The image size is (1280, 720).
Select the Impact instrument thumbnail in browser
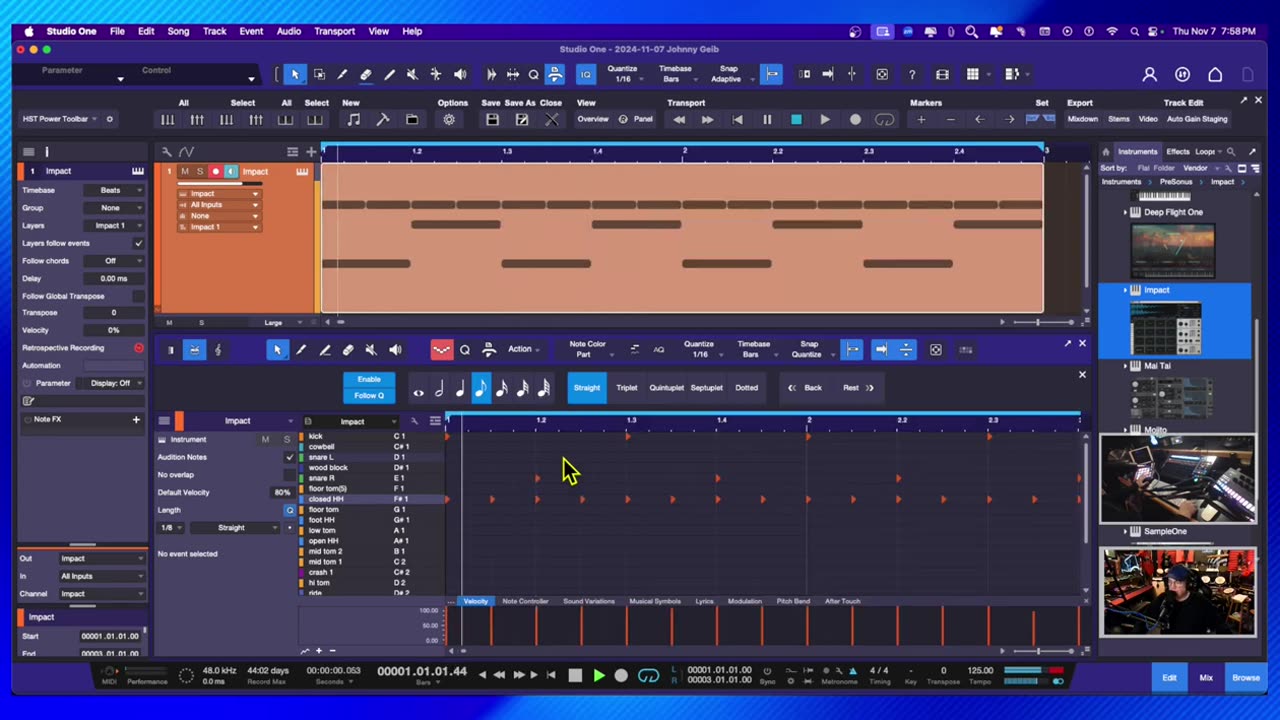[1166, 329]
